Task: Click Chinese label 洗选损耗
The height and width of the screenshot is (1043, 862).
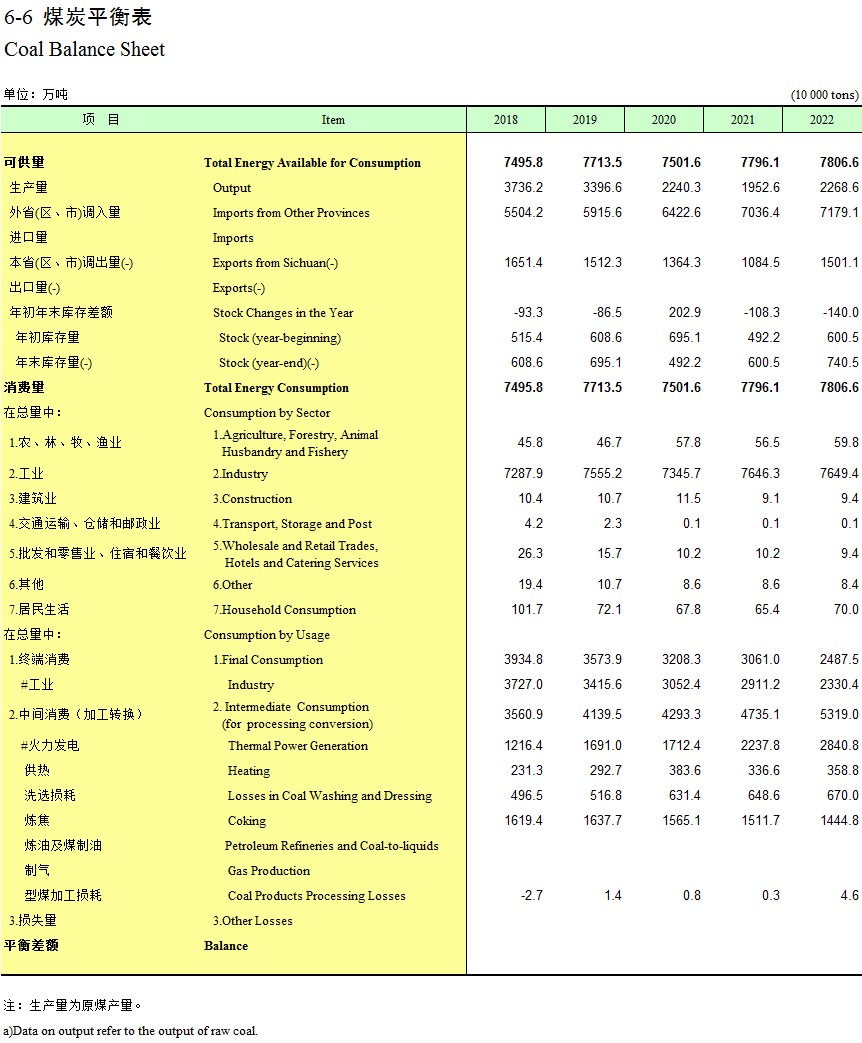Action: (50, 796)
